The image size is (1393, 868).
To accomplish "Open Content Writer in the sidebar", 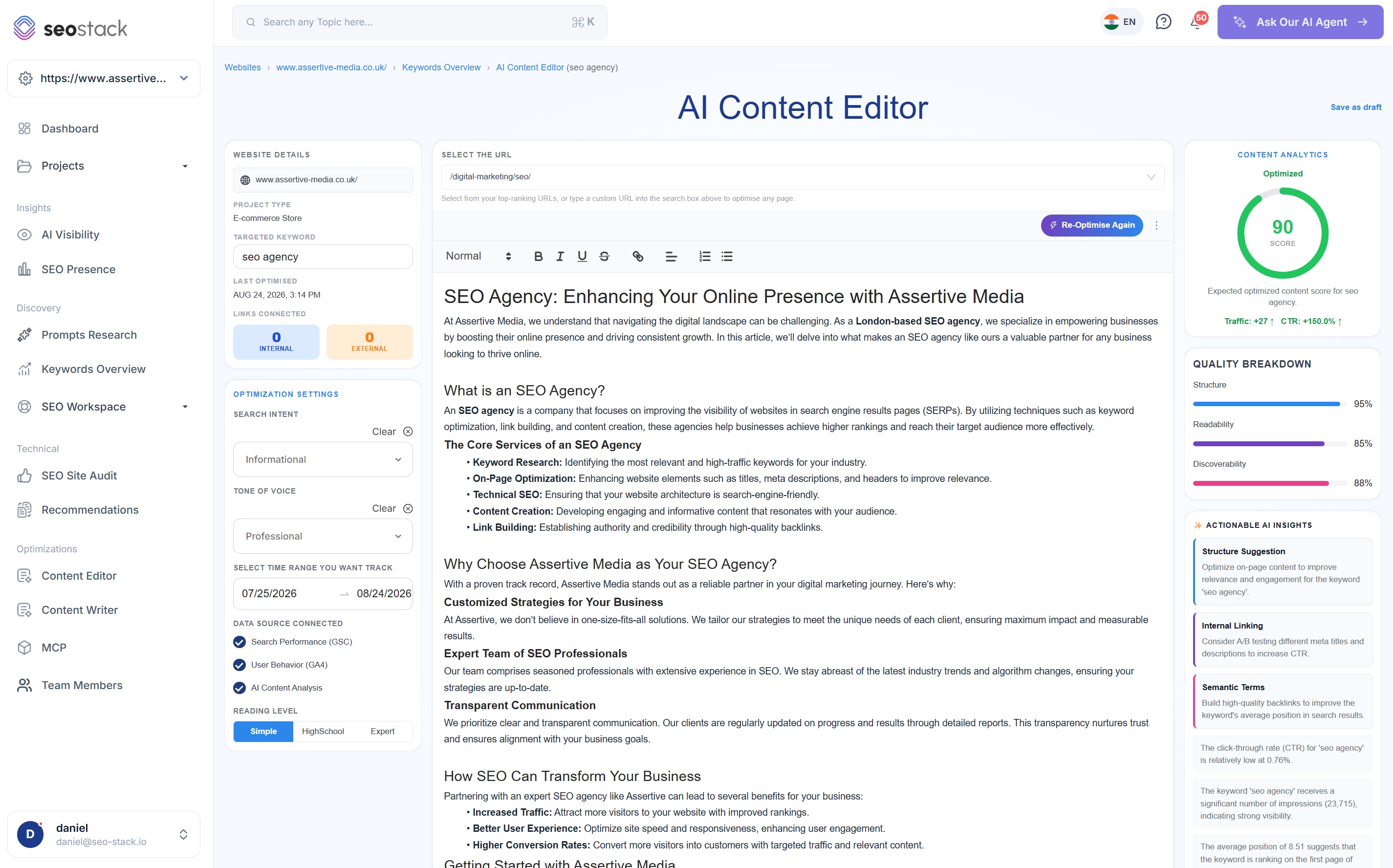I will coord(80,609).
